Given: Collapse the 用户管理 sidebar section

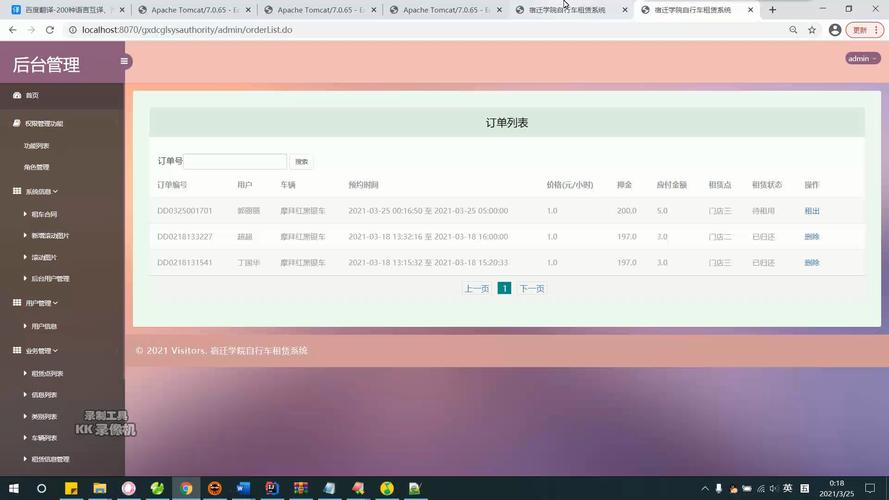Looking at the screenshot, I should [41, 303].
